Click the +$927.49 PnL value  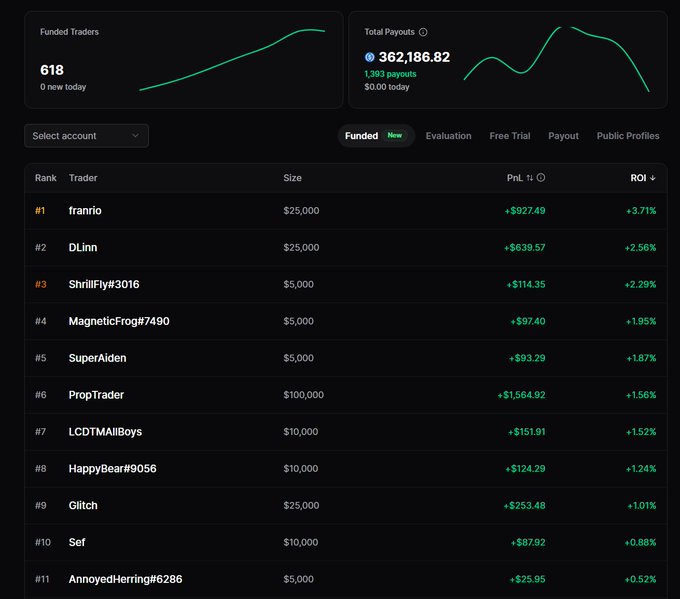pos(525,211)
